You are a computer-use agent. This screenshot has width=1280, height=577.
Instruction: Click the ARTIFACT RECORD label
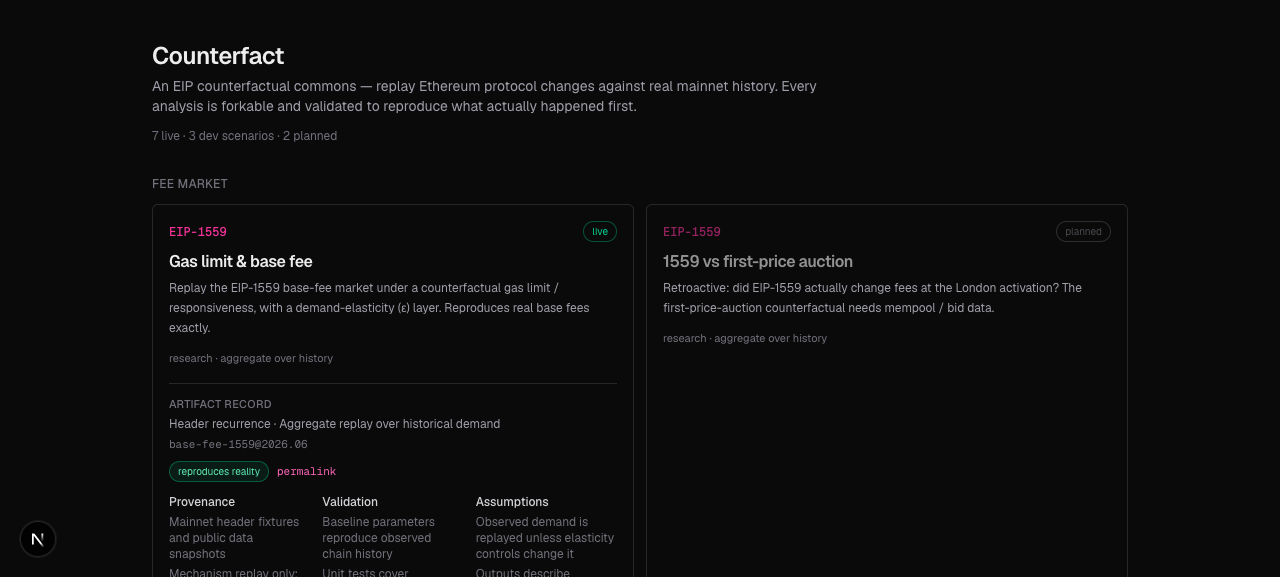(220, 404)
